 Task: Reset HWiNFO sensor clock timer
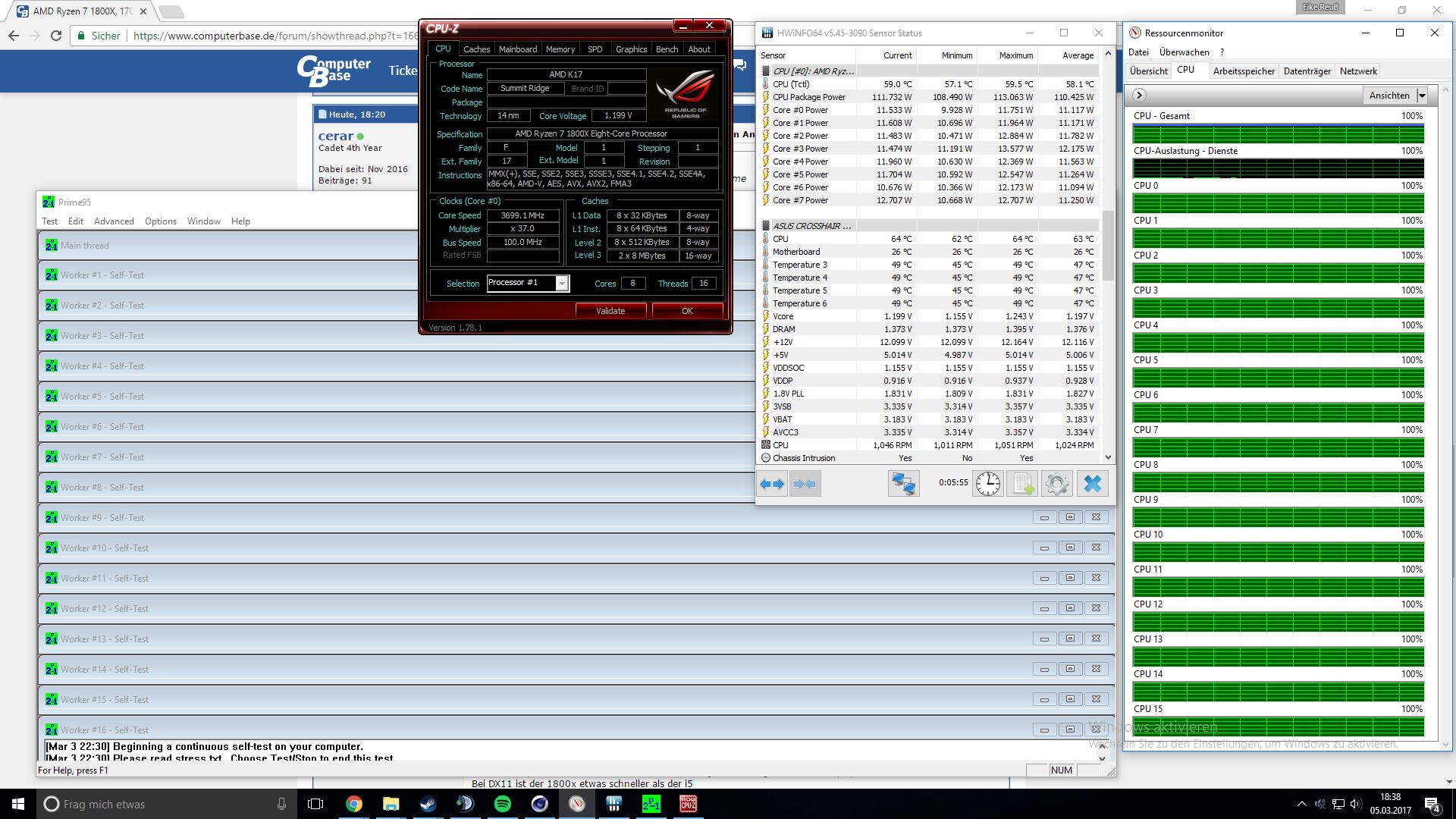[x=987, y=484]
